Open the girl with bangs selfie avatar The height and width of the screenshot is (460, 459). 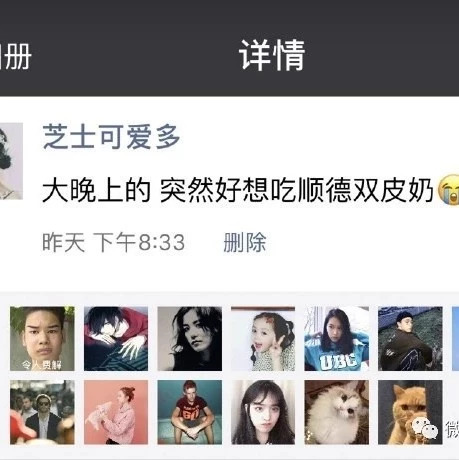coord(263,412)
